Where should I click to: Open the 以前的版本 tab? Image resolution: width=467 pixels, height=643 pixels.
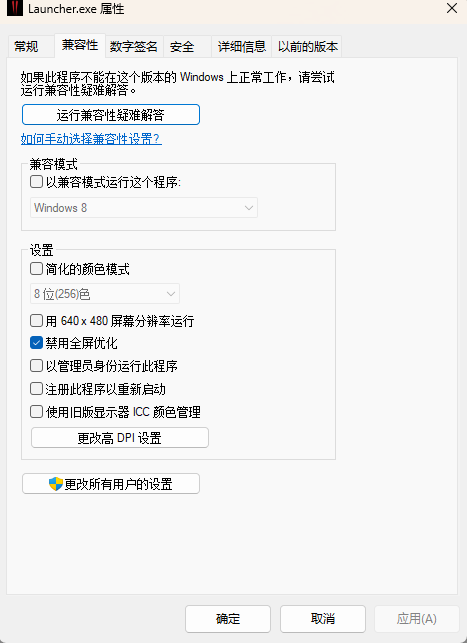307,46
